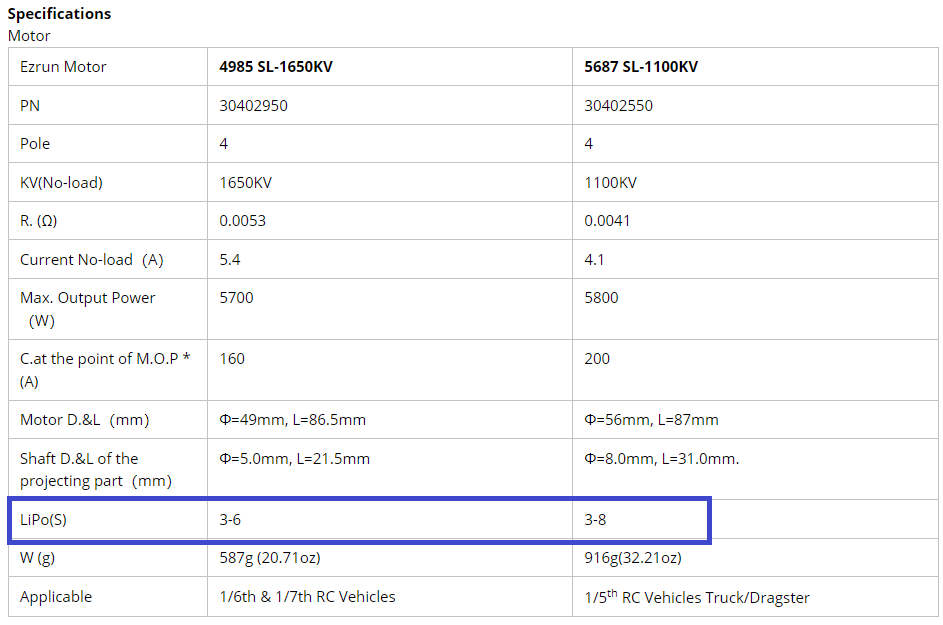Click part number 30402550
Image resolution: width=943 pixels, height=625 pixels.
618,106
